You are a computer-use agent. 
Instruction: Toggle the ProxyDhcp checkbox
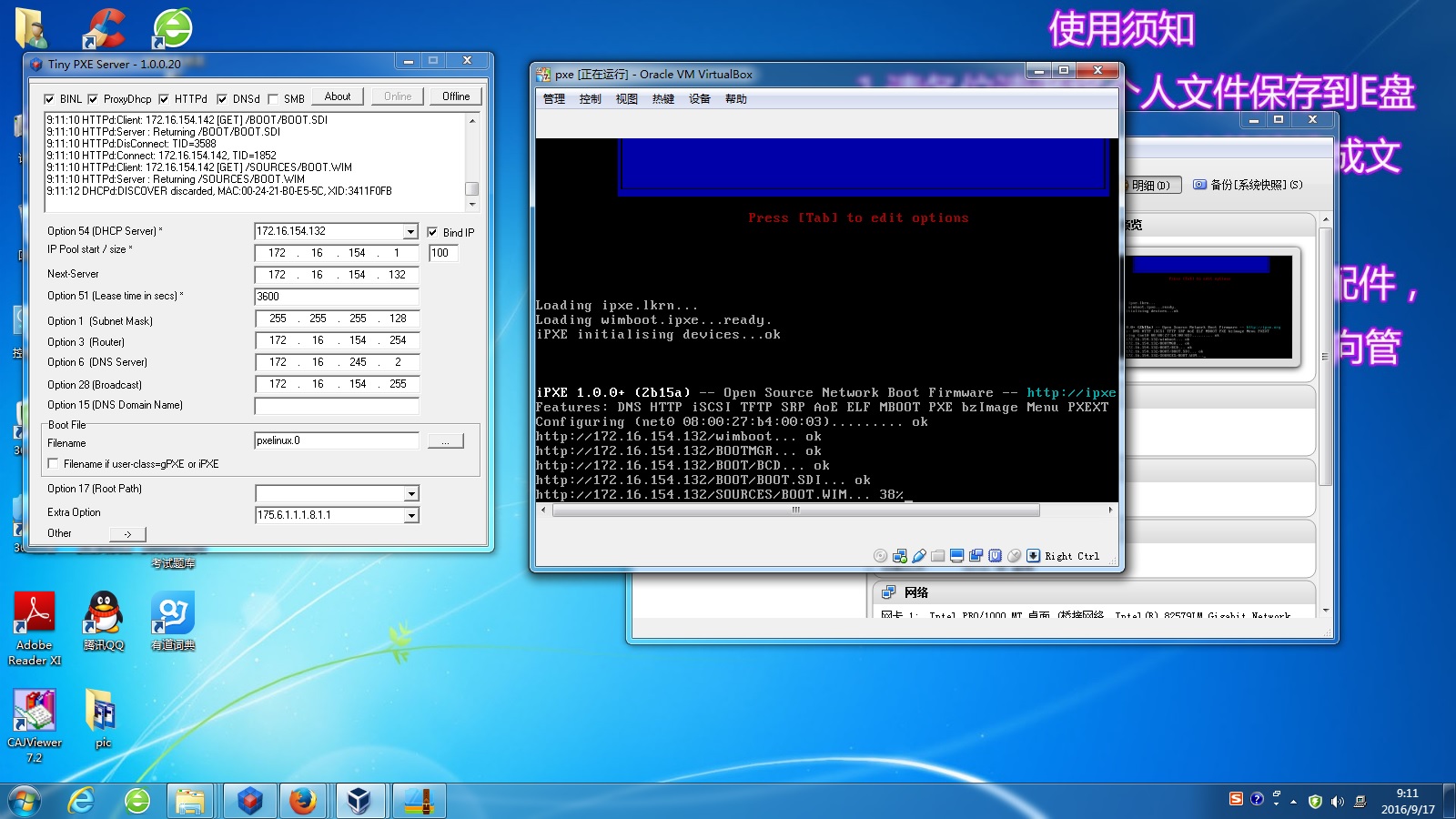pos(93,99)
